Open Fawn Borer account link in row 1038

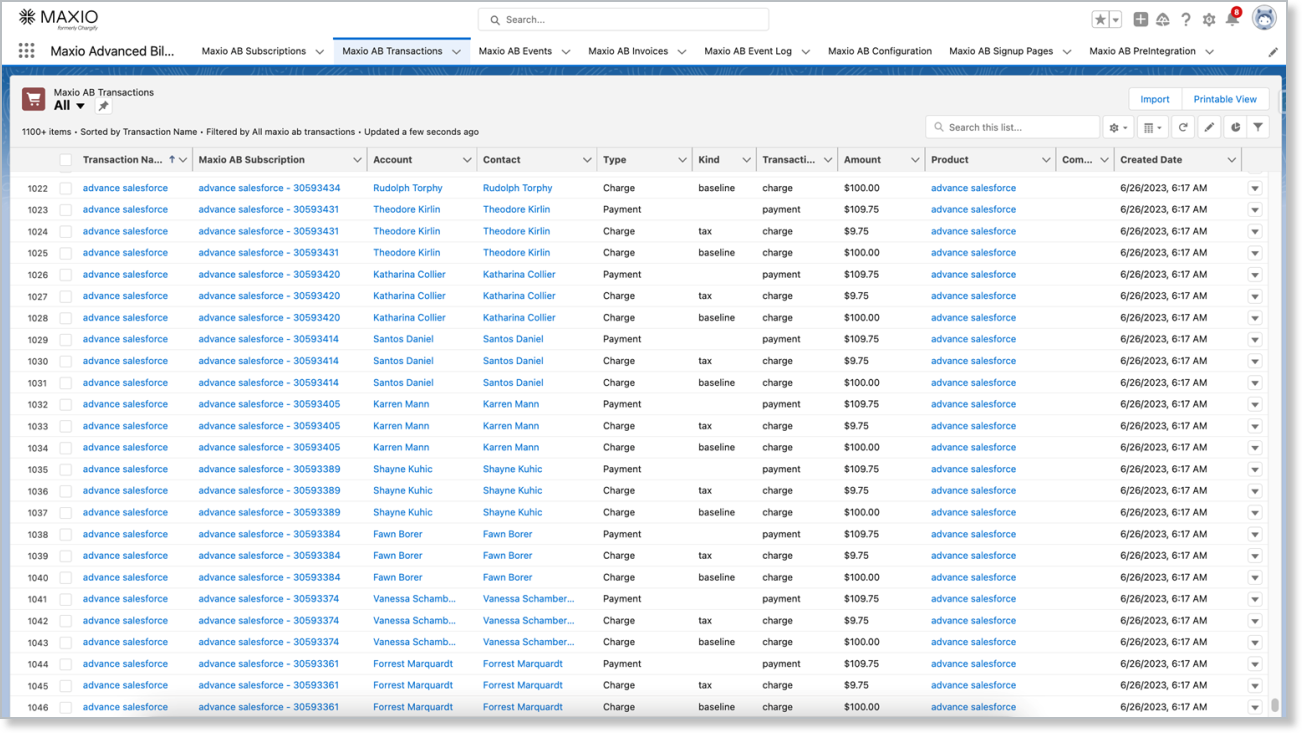tap(398, 534)
